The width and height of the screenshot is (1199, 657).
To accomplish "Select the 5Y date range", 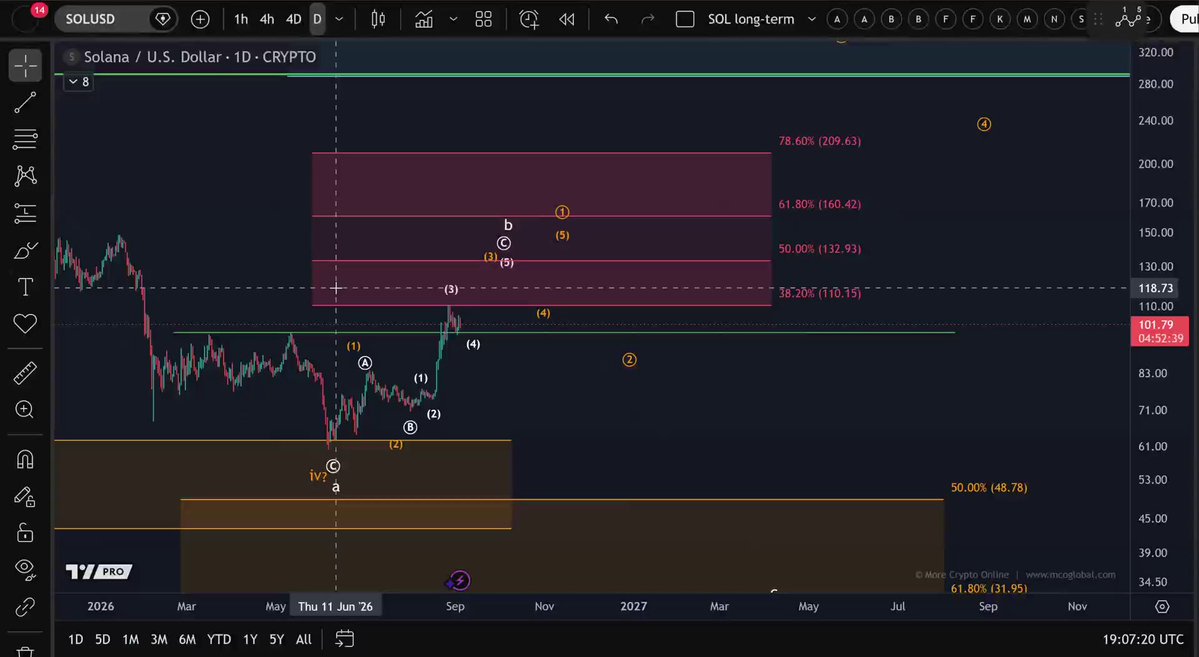I will [x=277, y=639].
